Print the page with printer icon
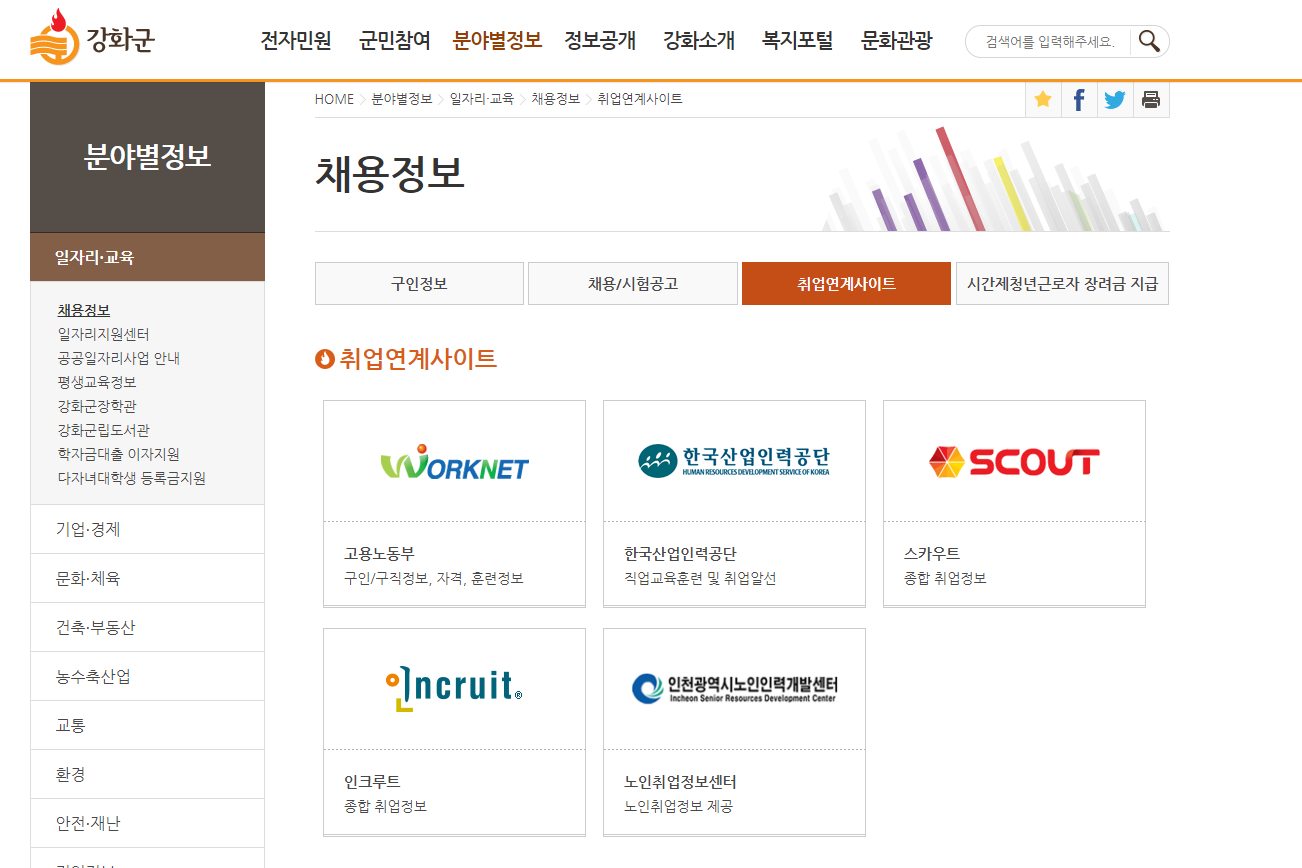The image size is (1302, 868). [1151, 99]
